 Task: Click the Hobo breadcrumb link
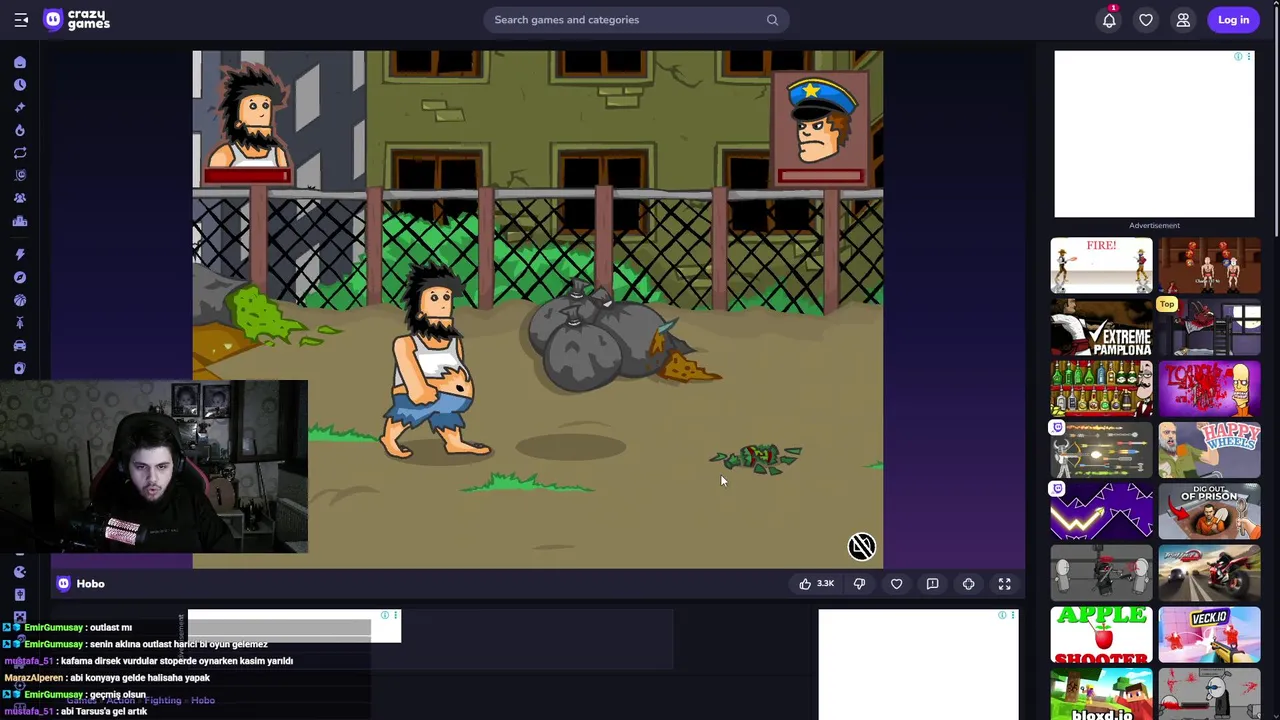tap(203, 701)
